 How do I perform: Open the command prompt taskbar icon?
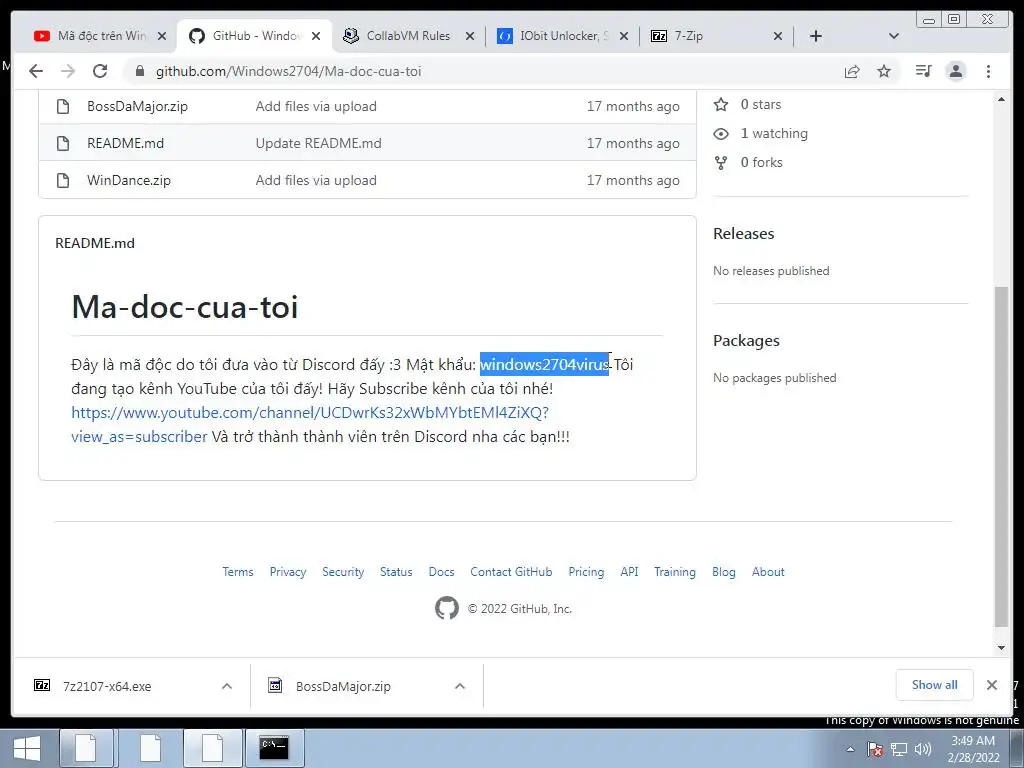pyautogui.click(x=273, y=748)
